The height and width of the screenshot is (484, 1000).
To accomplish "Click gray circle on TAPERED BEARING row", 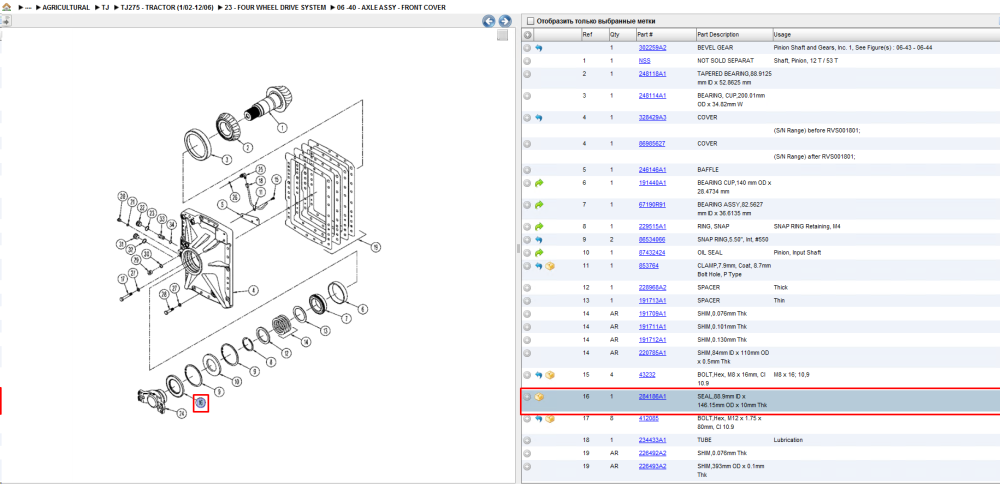I will [x=527, y=74].
